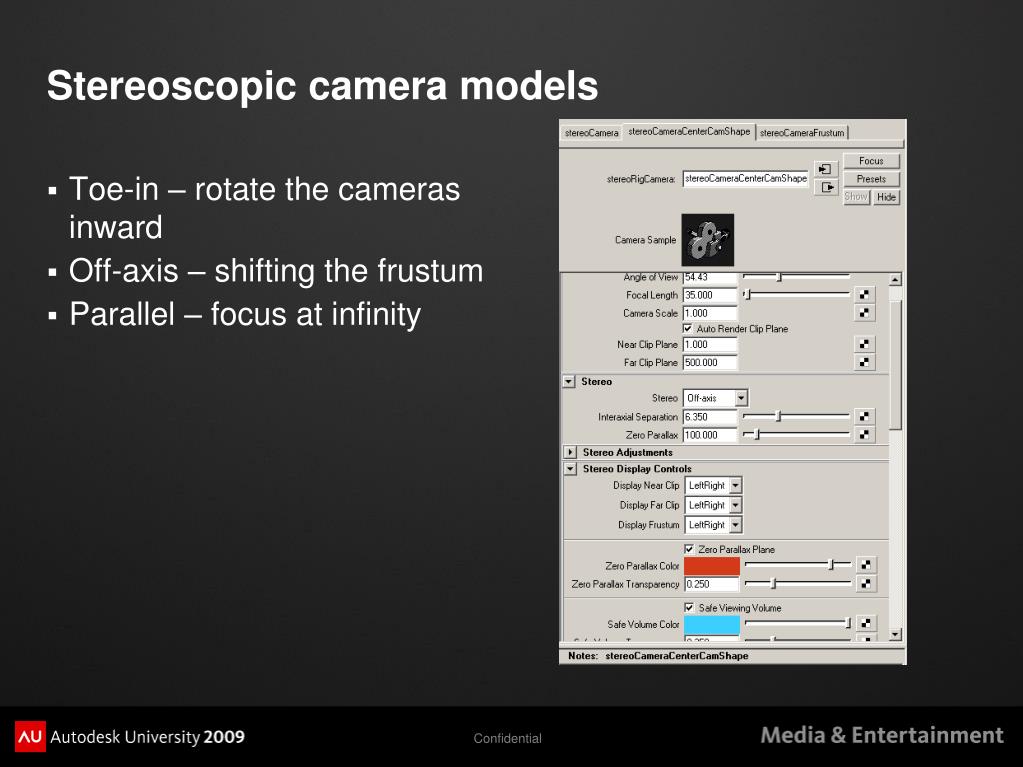Click the map icon beside Camera Scale
The width and height of the screenshot is (1023, 767).
pyautogui.click(x=864, y=313)
